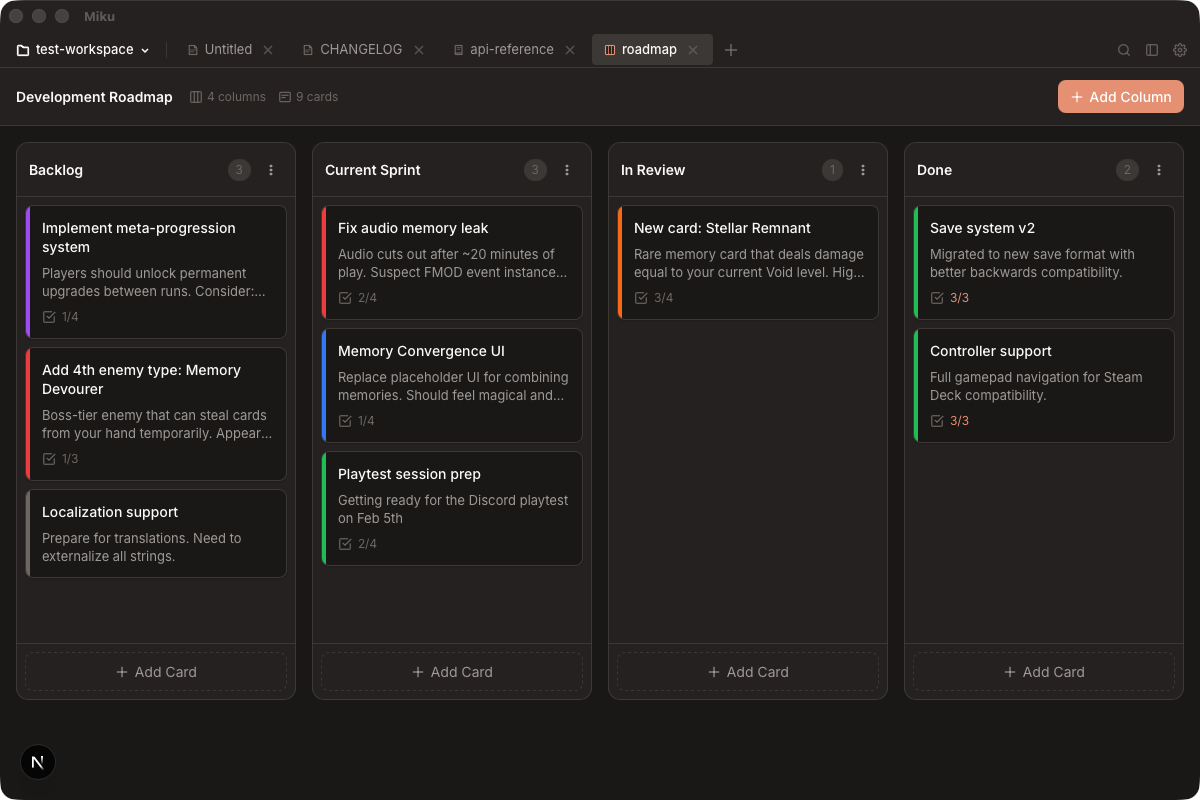Toggle the 3/3 checklist on Save system v2

click(x=935, y=297)
